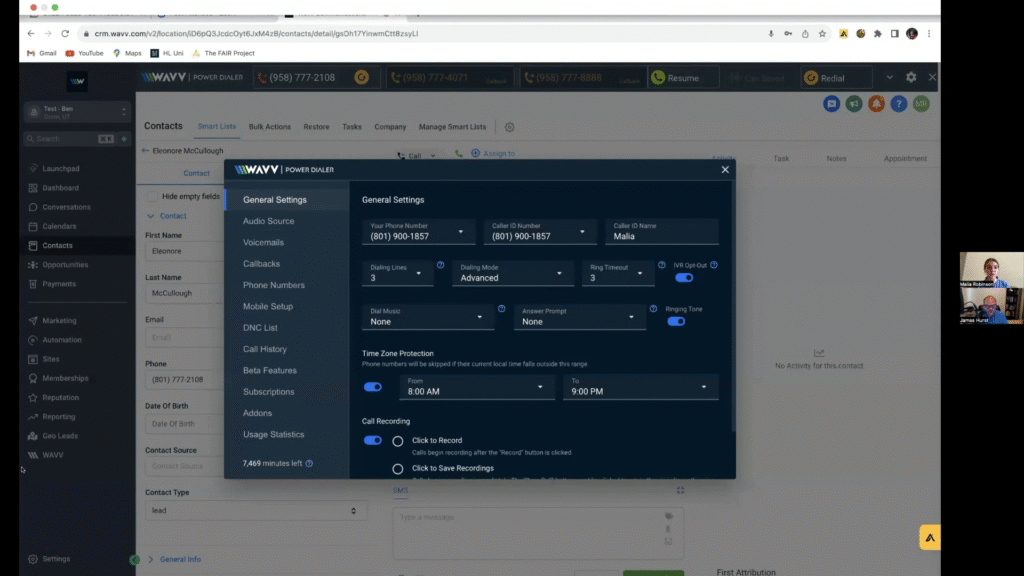The width and height of the screenshot is (1024, 576).
Task: Expand the Your Phone Number dropdown
Action: [417, 232]
